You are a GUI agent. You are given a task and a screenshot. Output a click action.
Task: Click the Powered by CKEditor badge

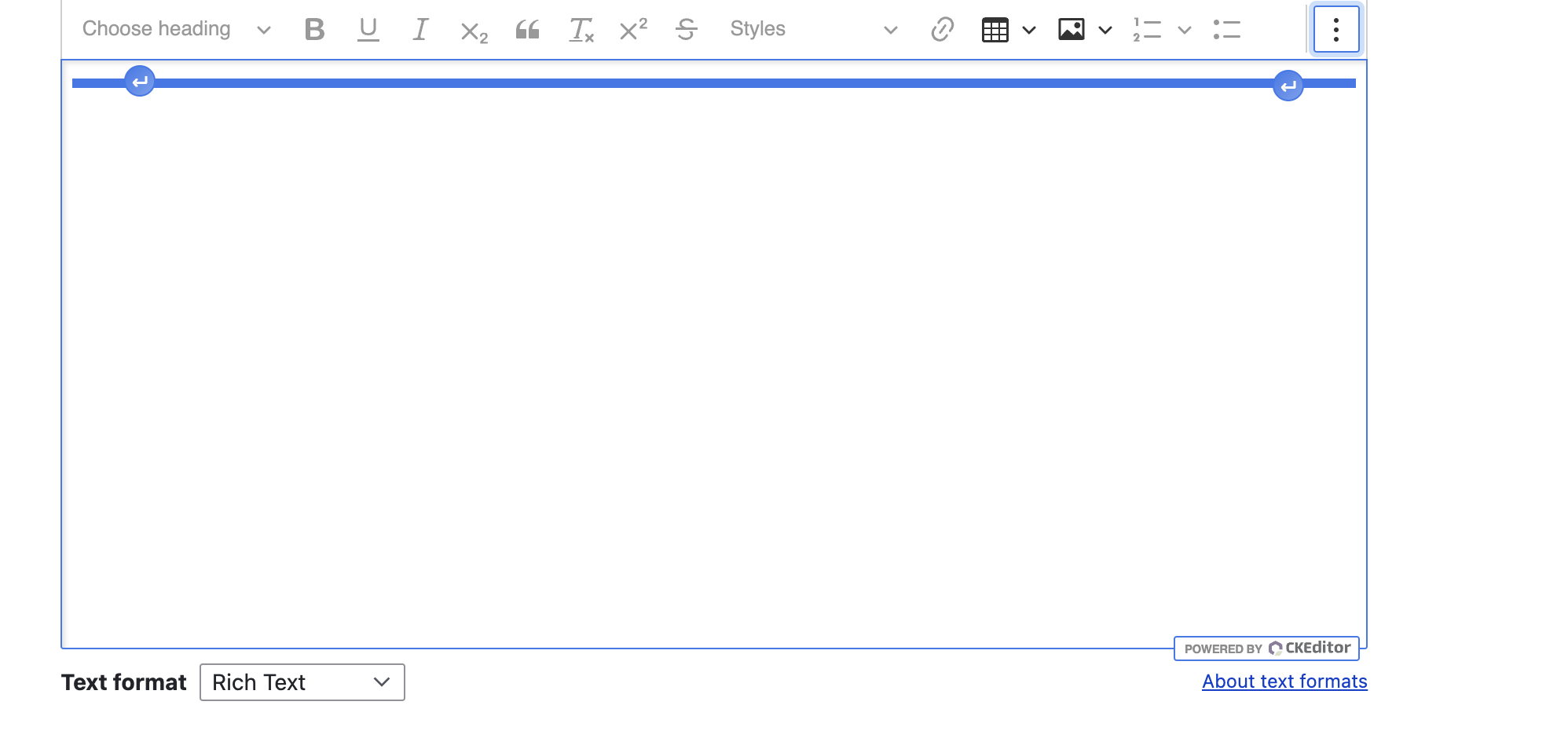click(1266, 649)
